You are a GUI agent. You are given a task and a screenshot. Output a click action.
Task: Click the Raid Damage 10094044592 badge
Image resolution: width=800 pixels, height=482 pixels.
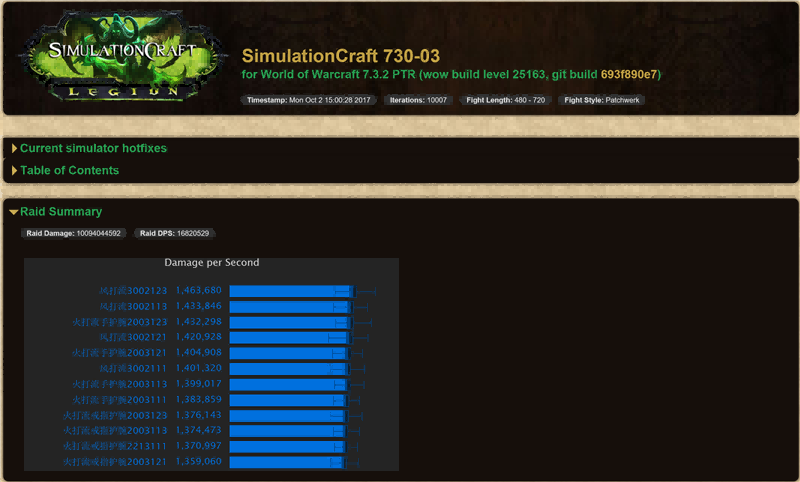click(x=73, y=233)
